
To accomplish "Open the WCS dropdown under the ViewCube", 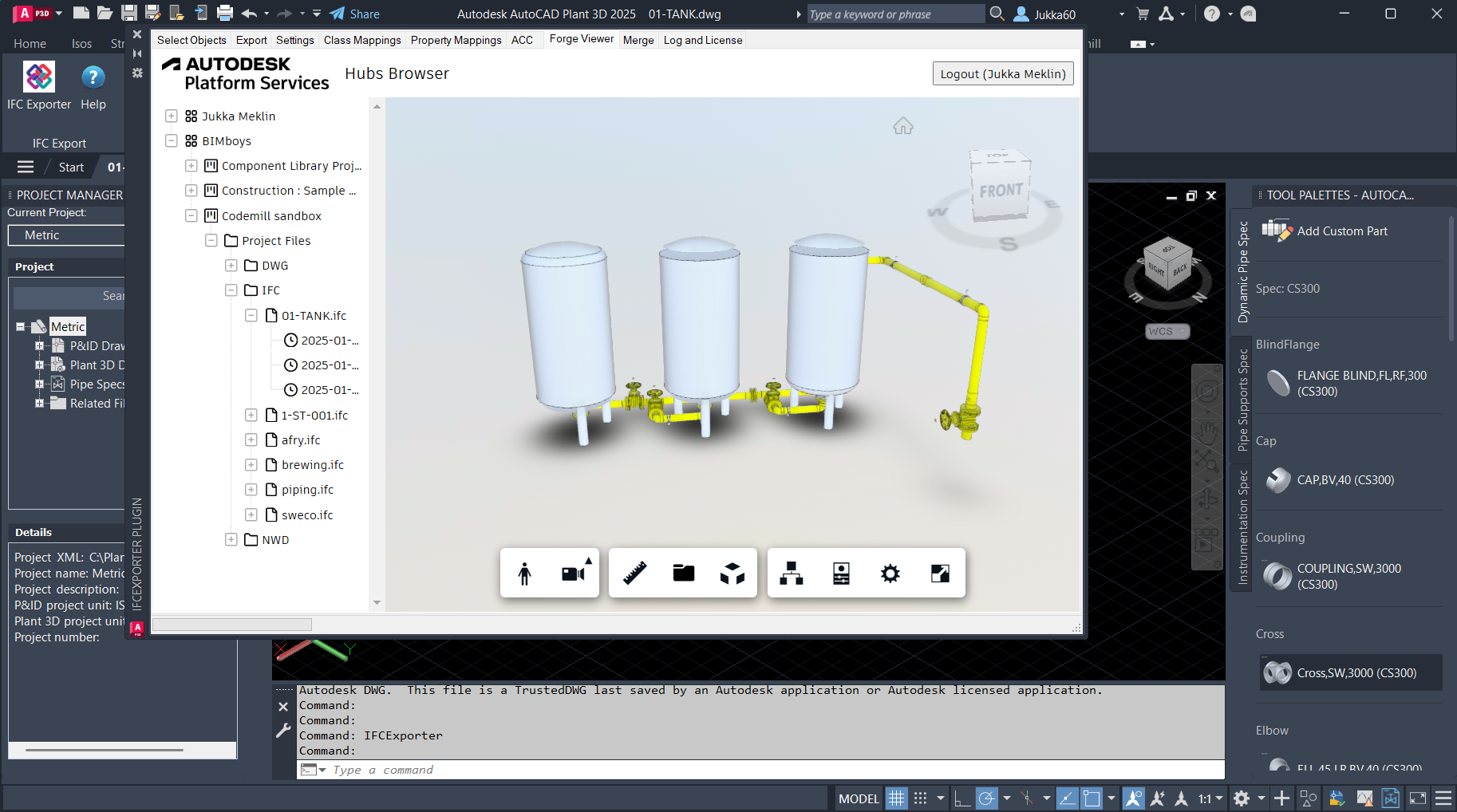I will click(1167, 331).
